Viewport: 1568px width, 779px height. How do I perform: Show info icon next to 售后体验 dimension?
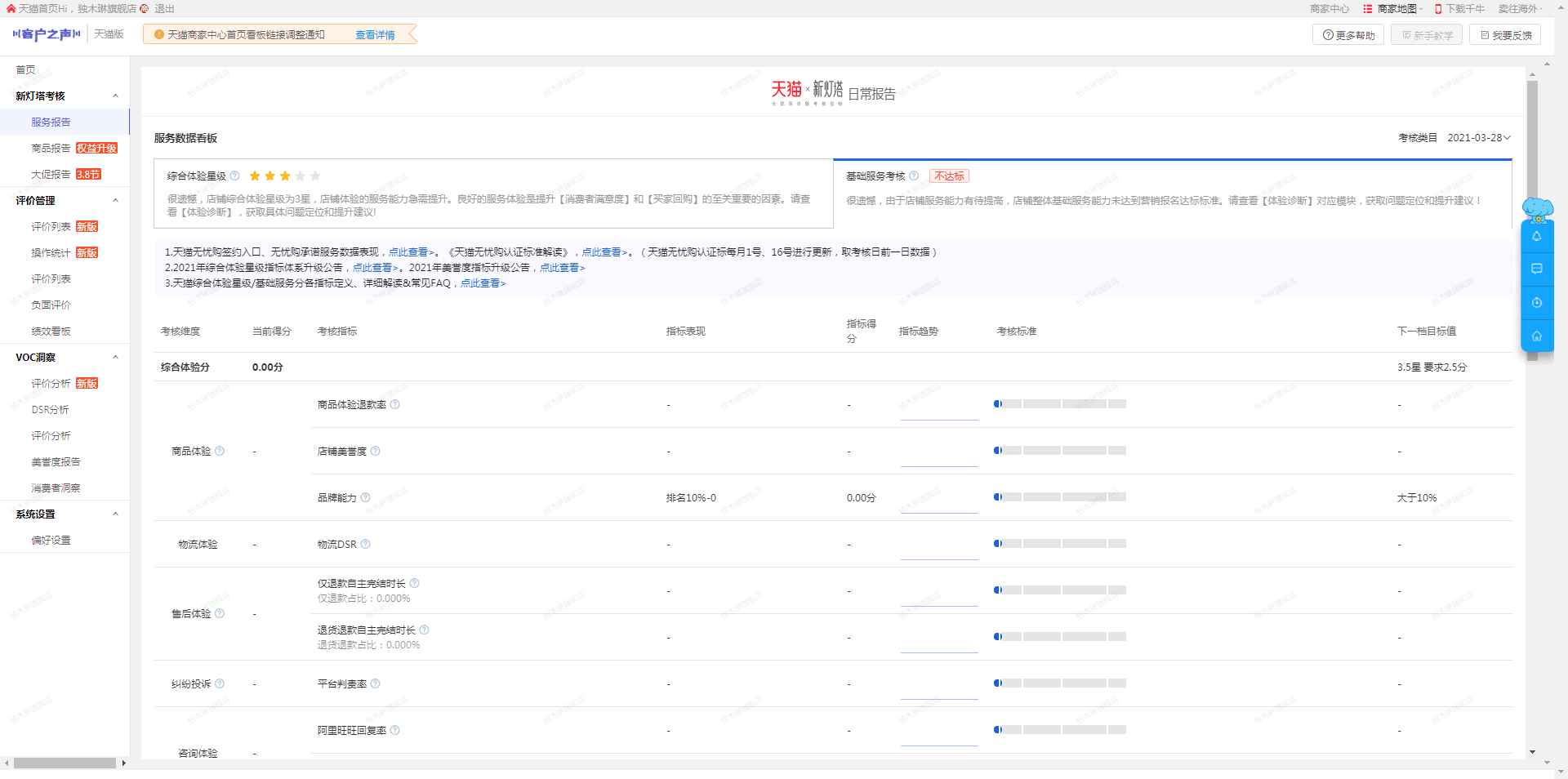coord(220,613)
